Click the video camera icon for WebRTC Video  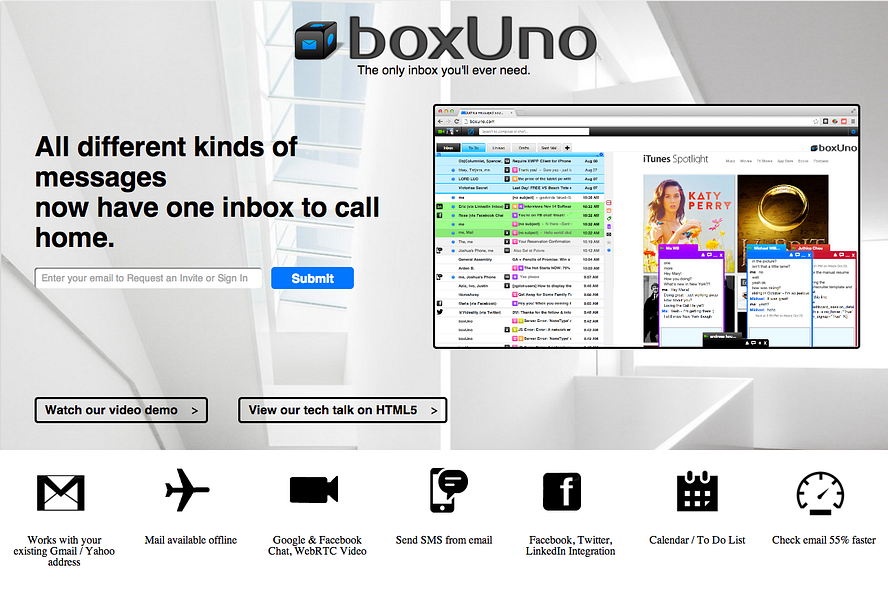point(315,490)
